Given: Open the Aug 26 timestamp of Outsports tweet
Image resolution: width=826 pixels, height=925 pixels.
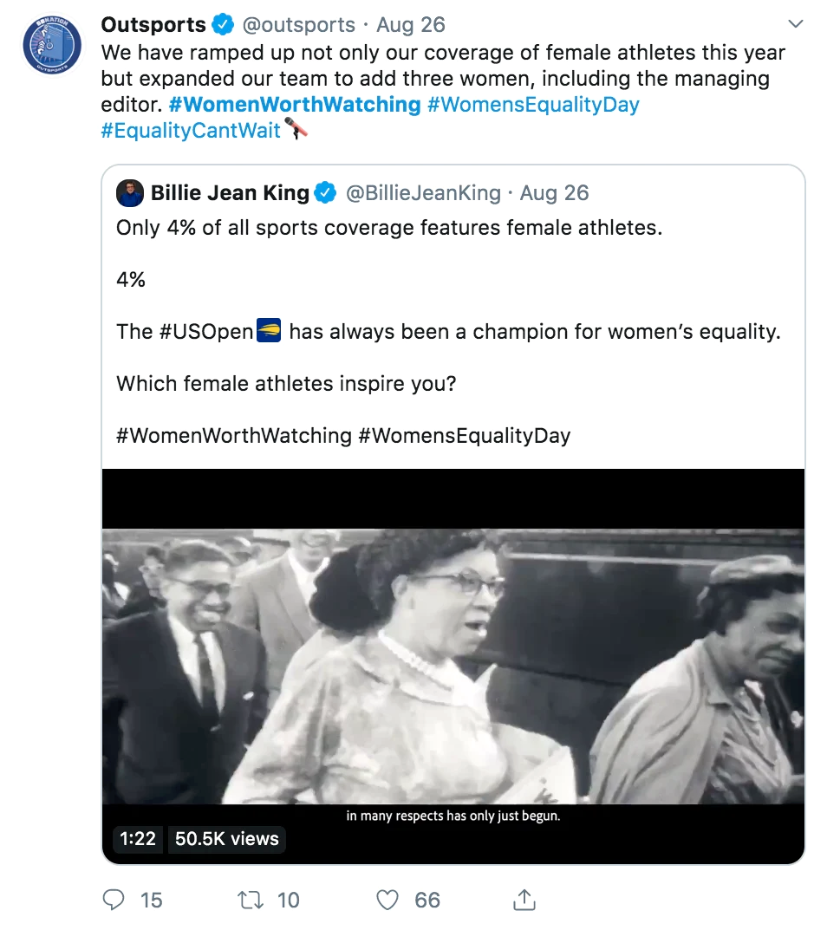Looking at the screenshot, I should [410, 25].
